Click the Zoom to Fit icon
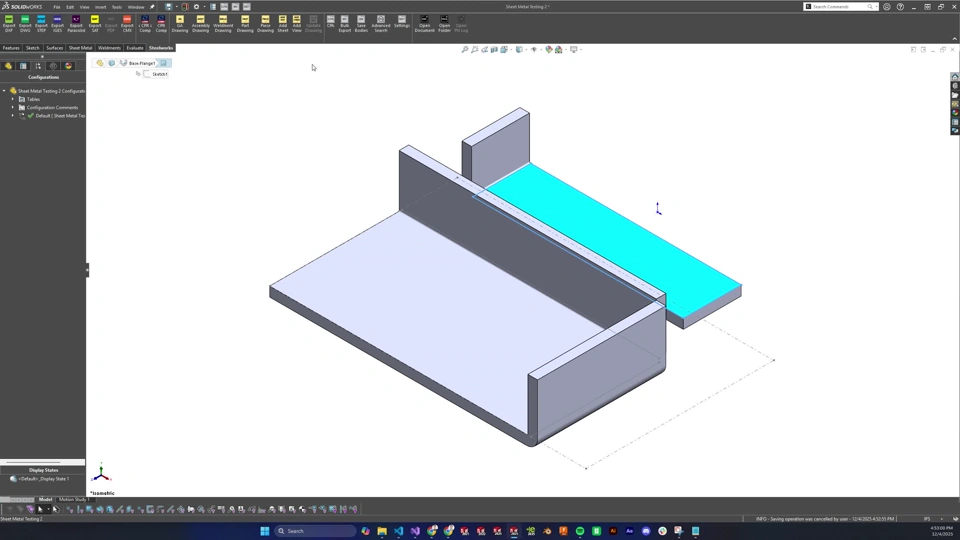The height and width of the screenshot is (540, 960). coord(465,50)
